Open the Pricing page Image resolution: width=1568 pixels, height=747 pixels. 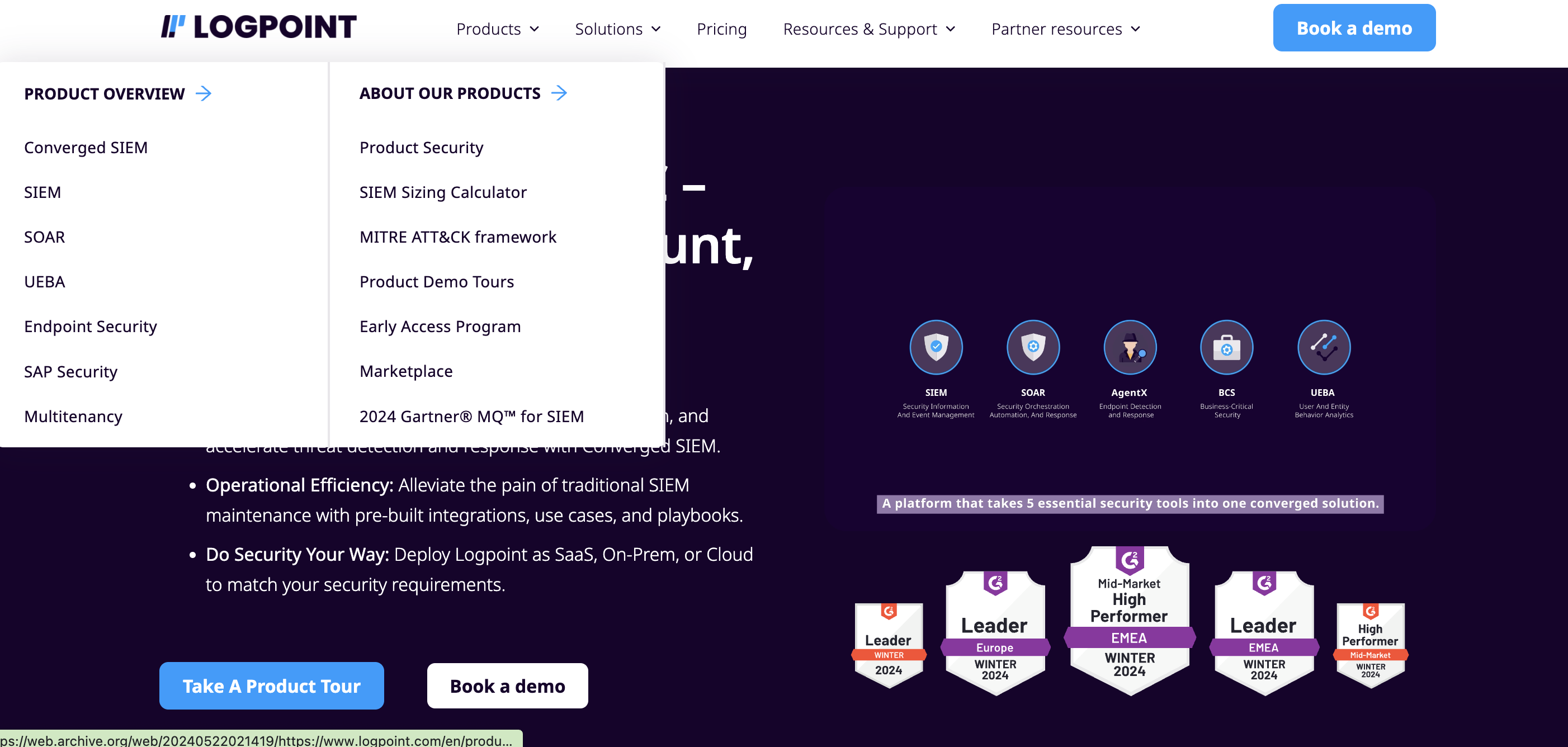(x=721, y=29)
